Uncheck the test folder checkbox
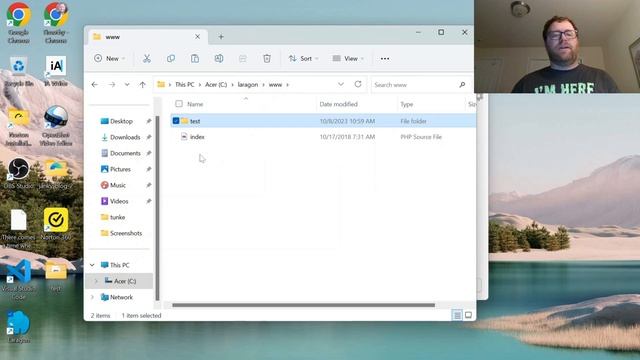Viewport: 640px width, 360px height. (x=176, y=121)
